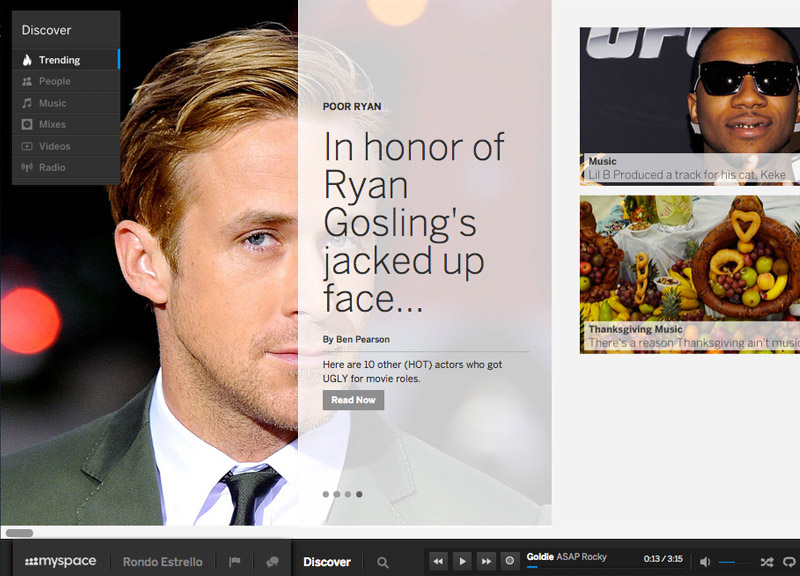This screenshot has width=800, height=576.
Task: Select the second carousel dot
Action: tap(337, 494)
